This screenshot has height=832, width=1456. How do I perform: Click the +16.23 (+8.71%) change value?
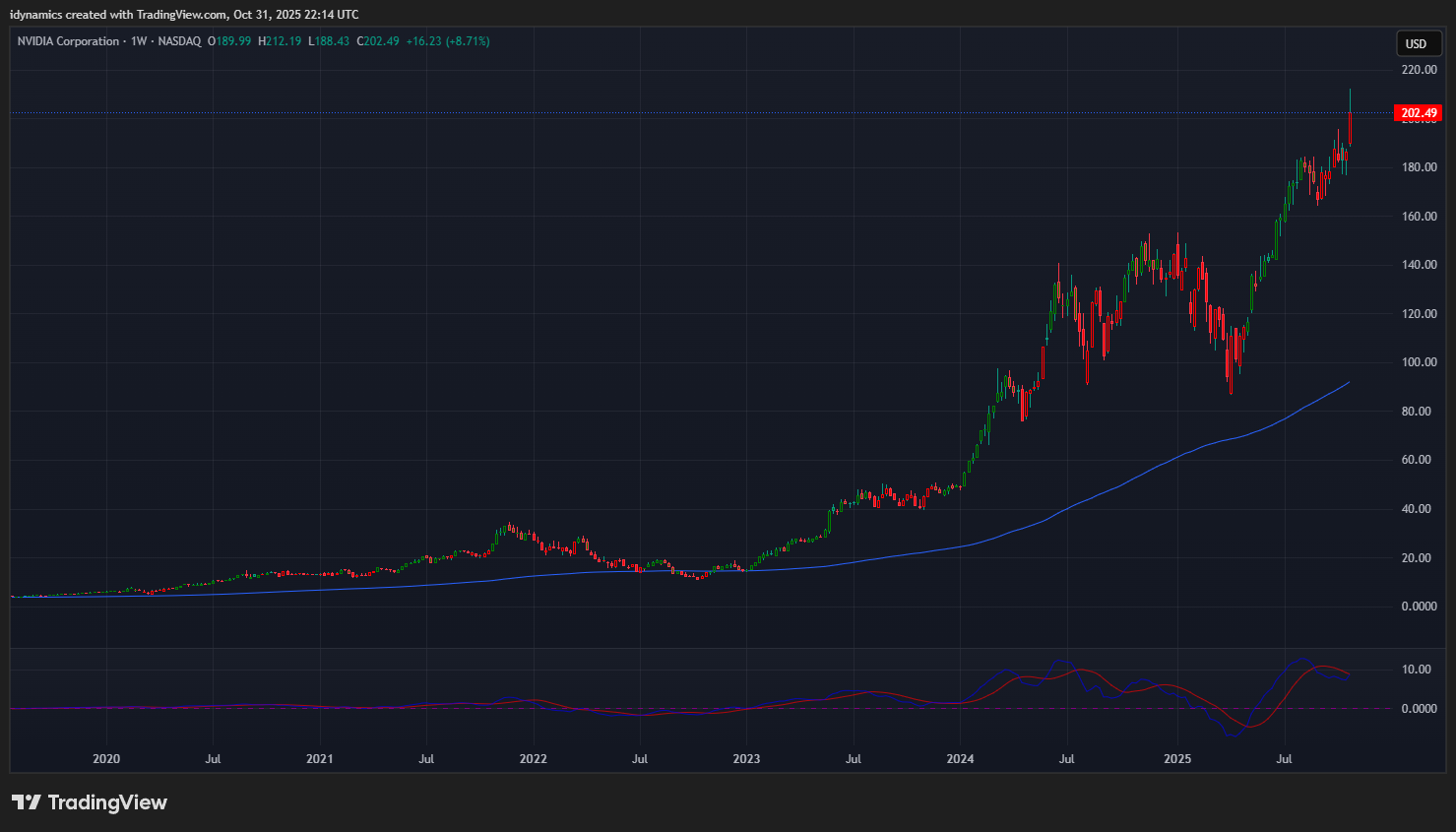coord(448,41)
